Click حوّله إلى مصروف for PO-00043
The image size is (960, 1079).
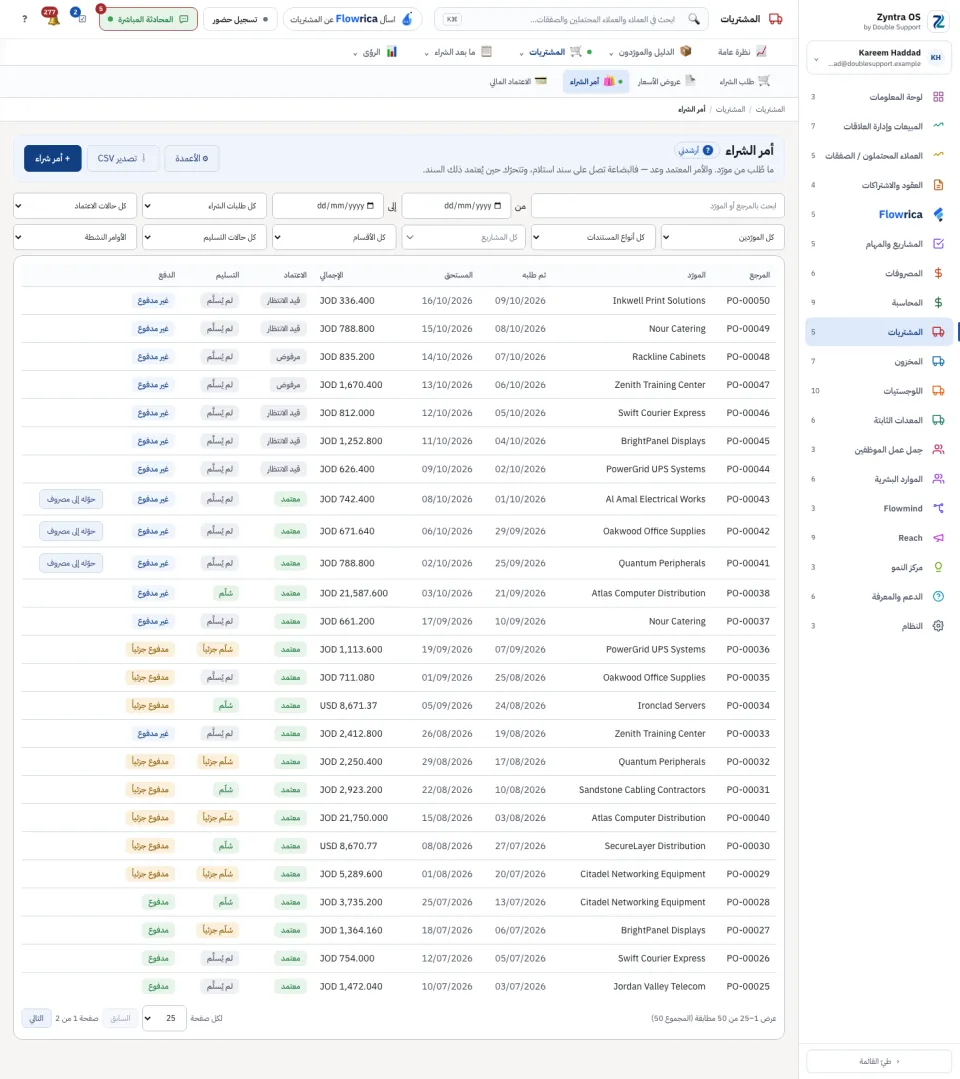[x=71, y=499]
